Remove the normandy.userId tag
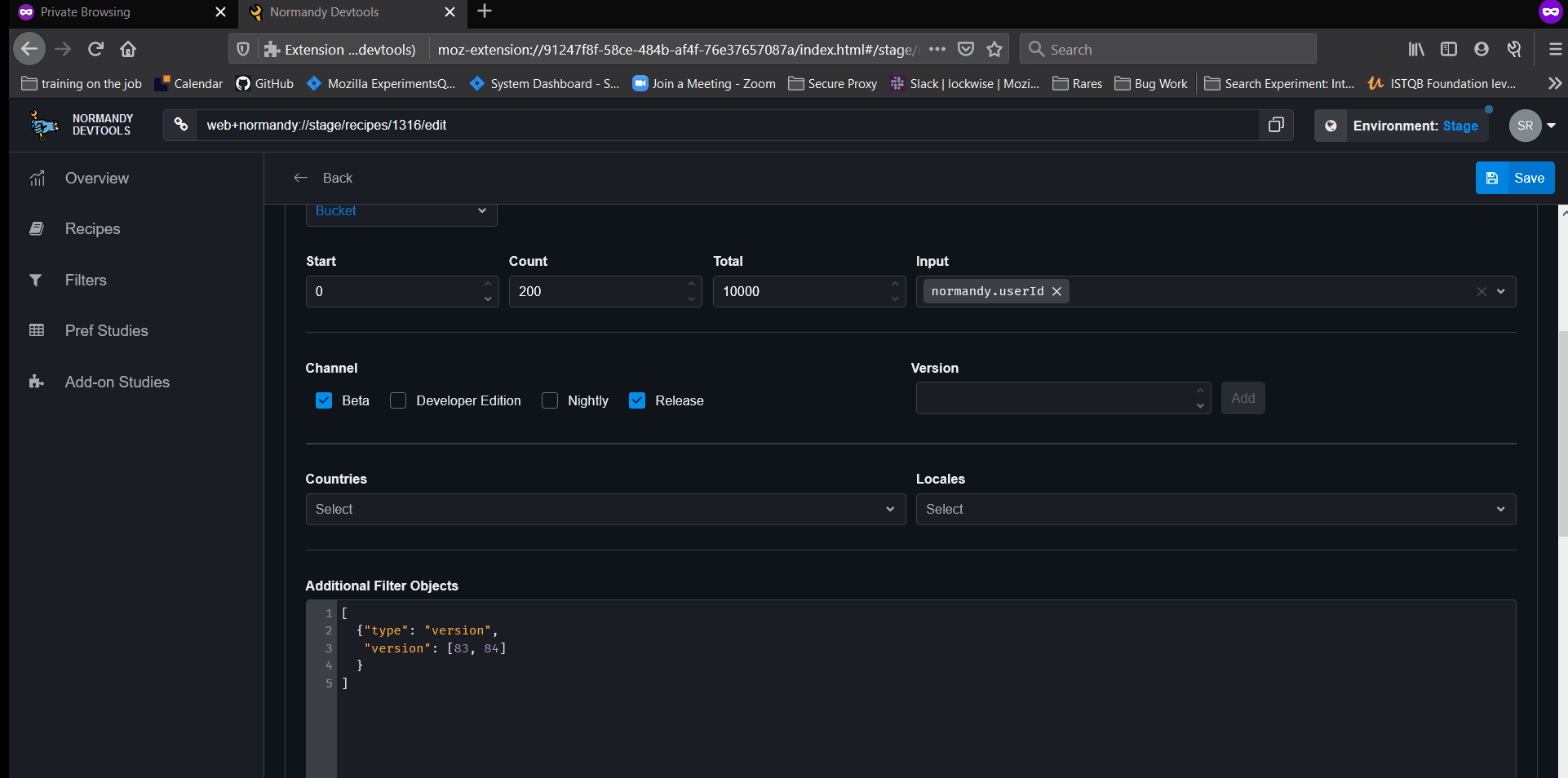1568x778 pixels. 1056,291
